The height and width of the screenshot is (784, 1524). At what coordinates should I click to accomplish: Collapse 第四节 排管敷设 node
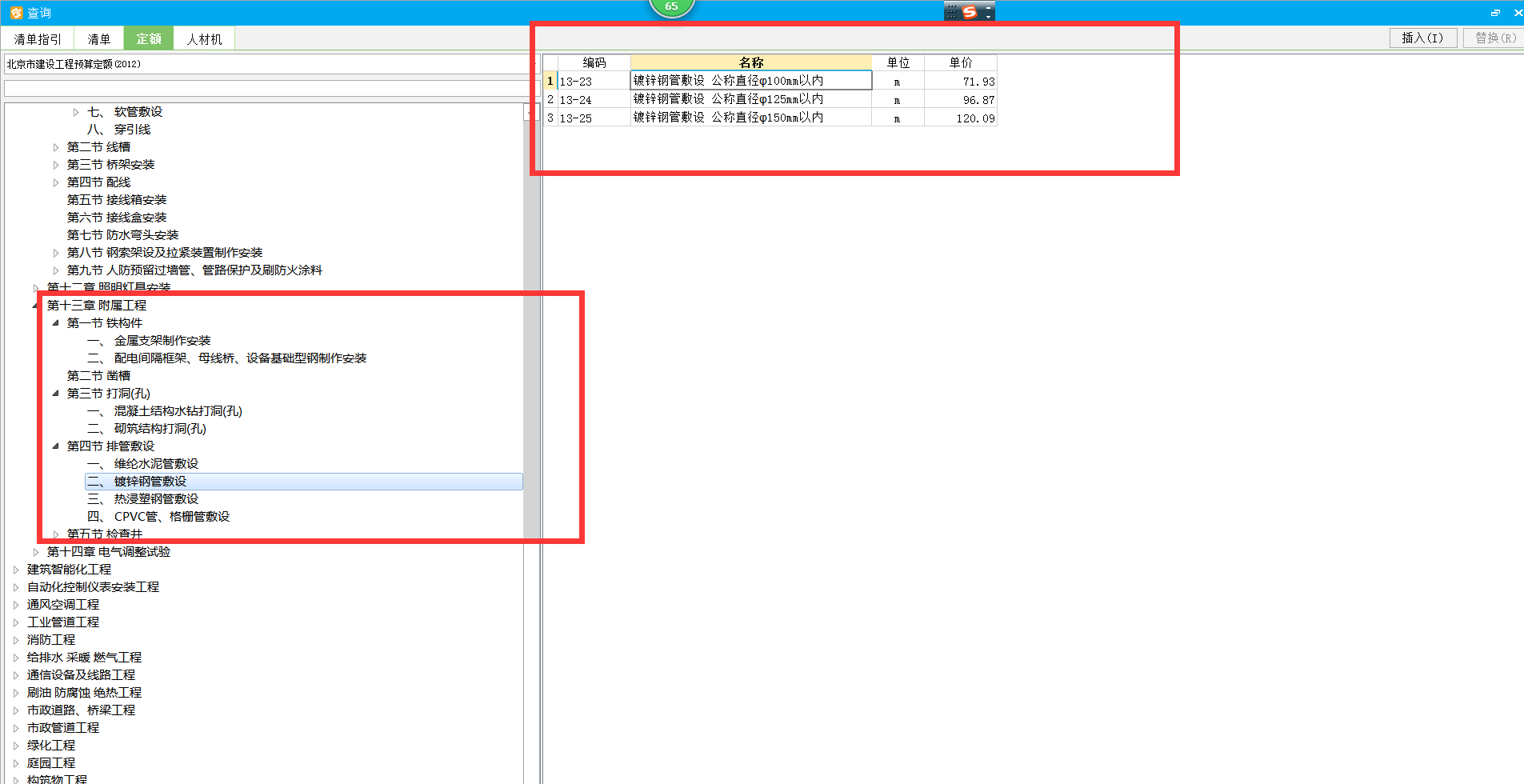(x=56, y=446)
